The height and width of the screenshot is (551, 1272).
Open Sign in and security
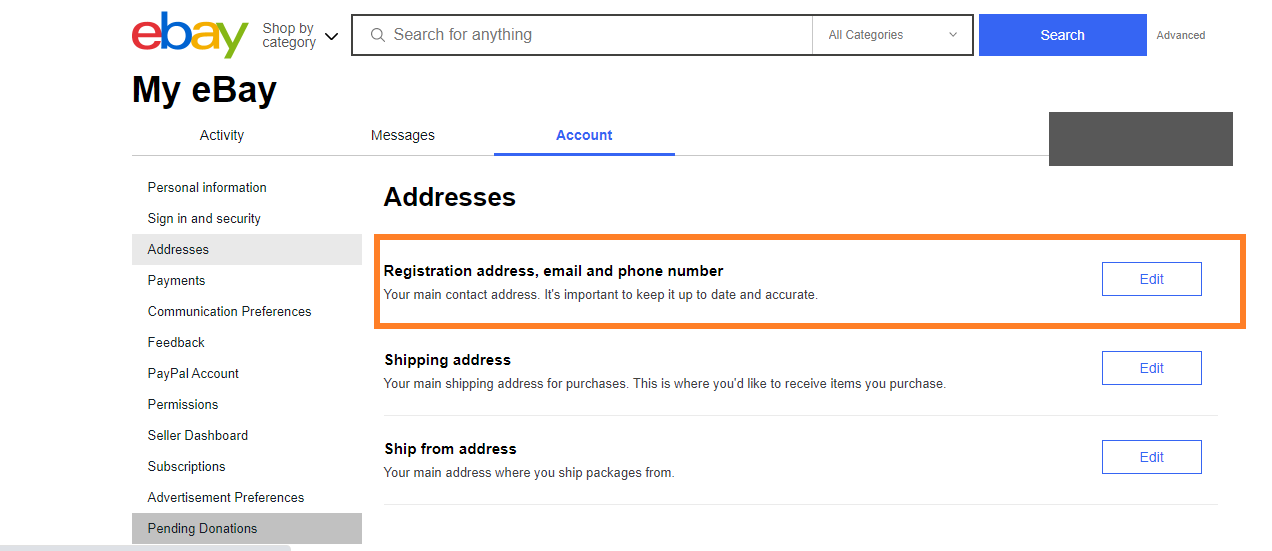204,218
